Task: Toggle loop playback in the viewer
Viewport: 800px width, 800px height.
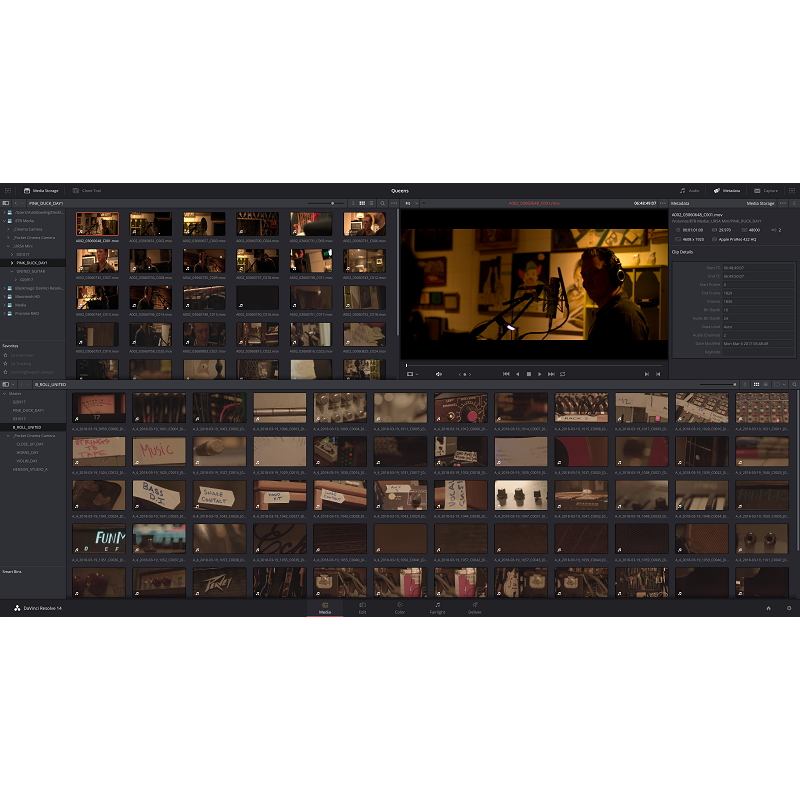Action: coord(563,374)
